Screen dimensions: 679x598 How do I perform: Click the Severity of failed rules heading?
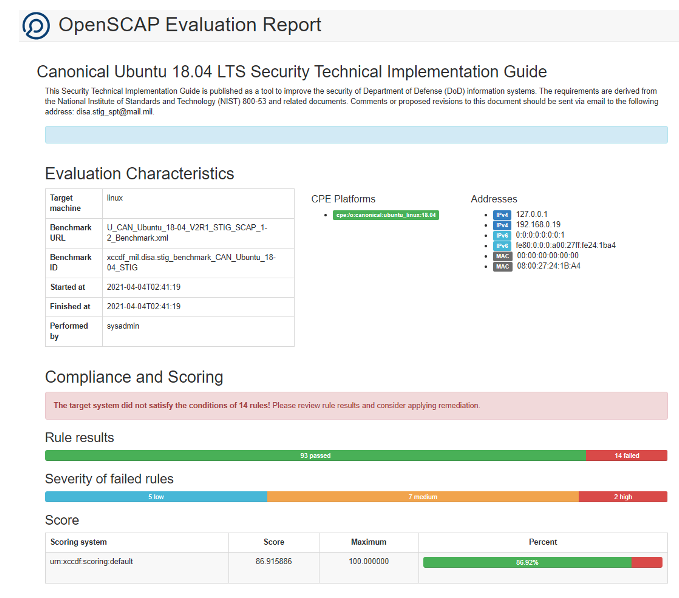(x=109, y=479)
